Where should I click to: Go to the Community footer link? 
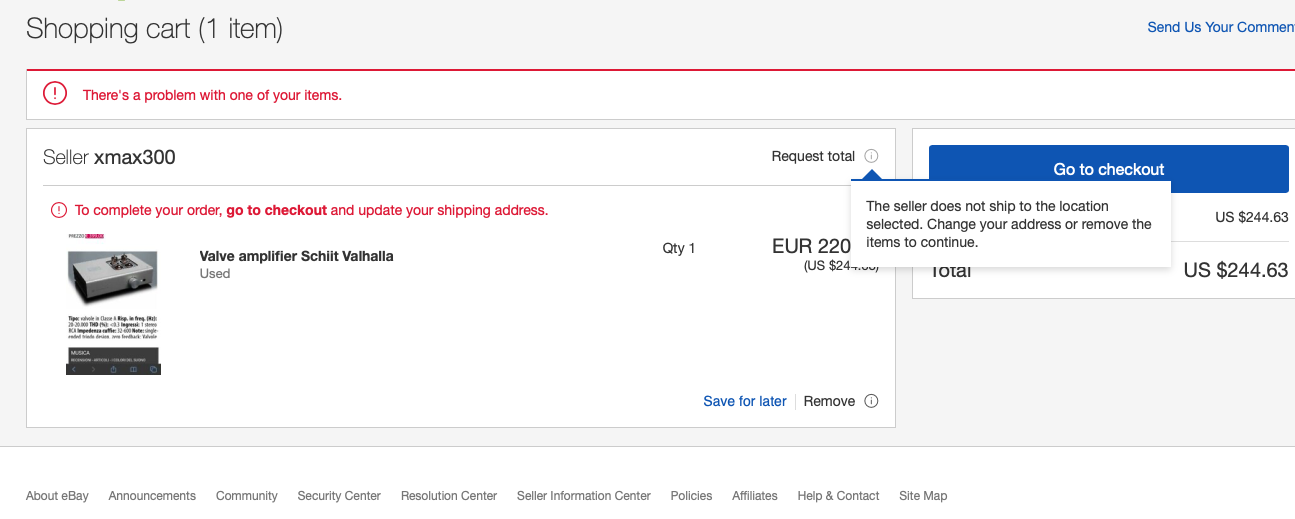[246, 495]
